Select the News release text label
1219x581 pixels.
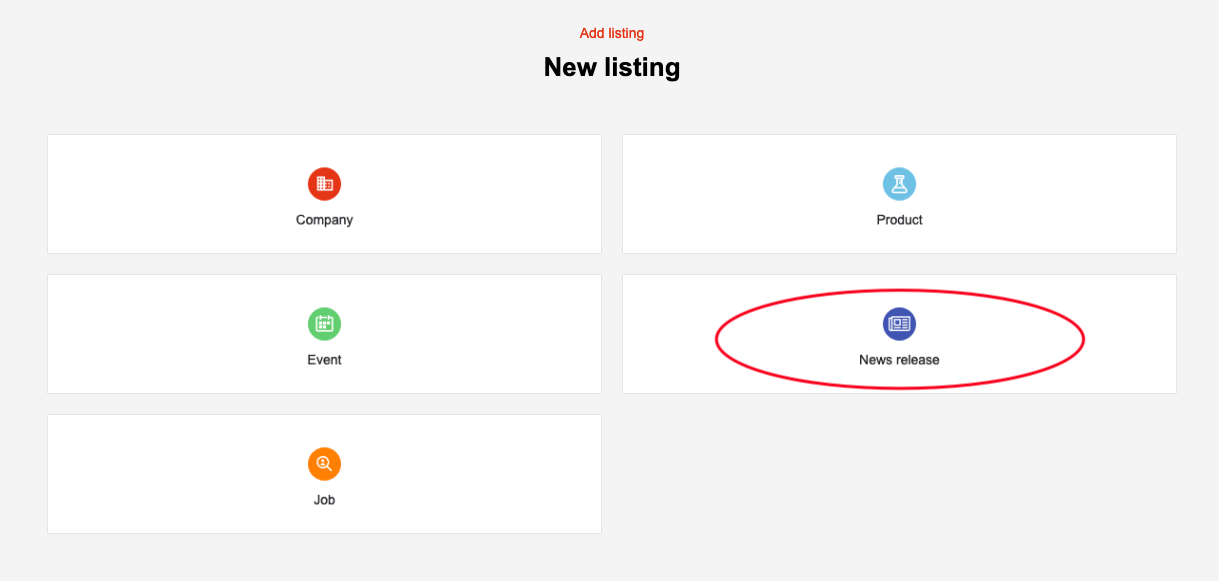coord(899,360)
